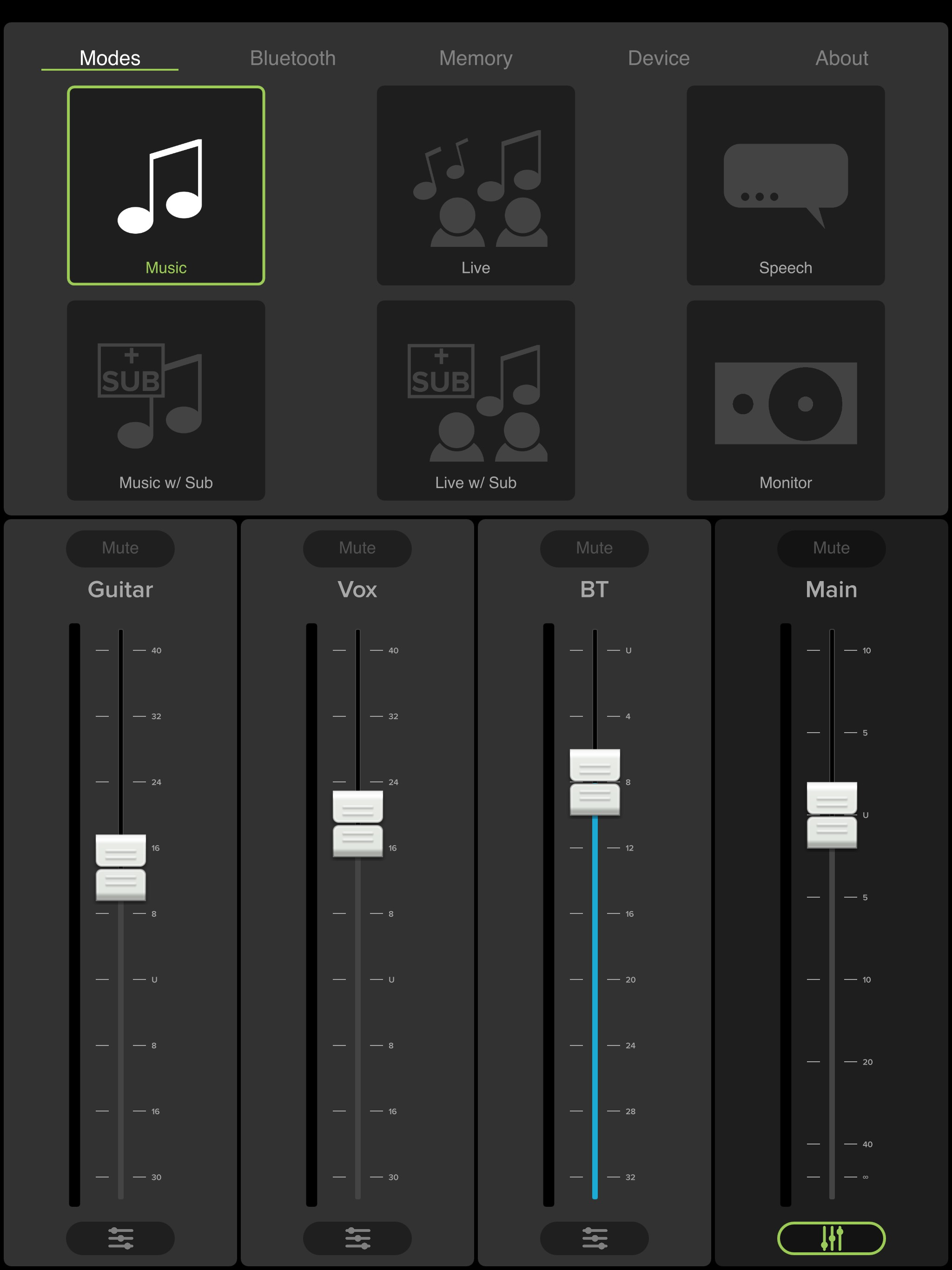Select the Music mode icon
Viewport: 952px width, 1270px height.
click(166, 185)
